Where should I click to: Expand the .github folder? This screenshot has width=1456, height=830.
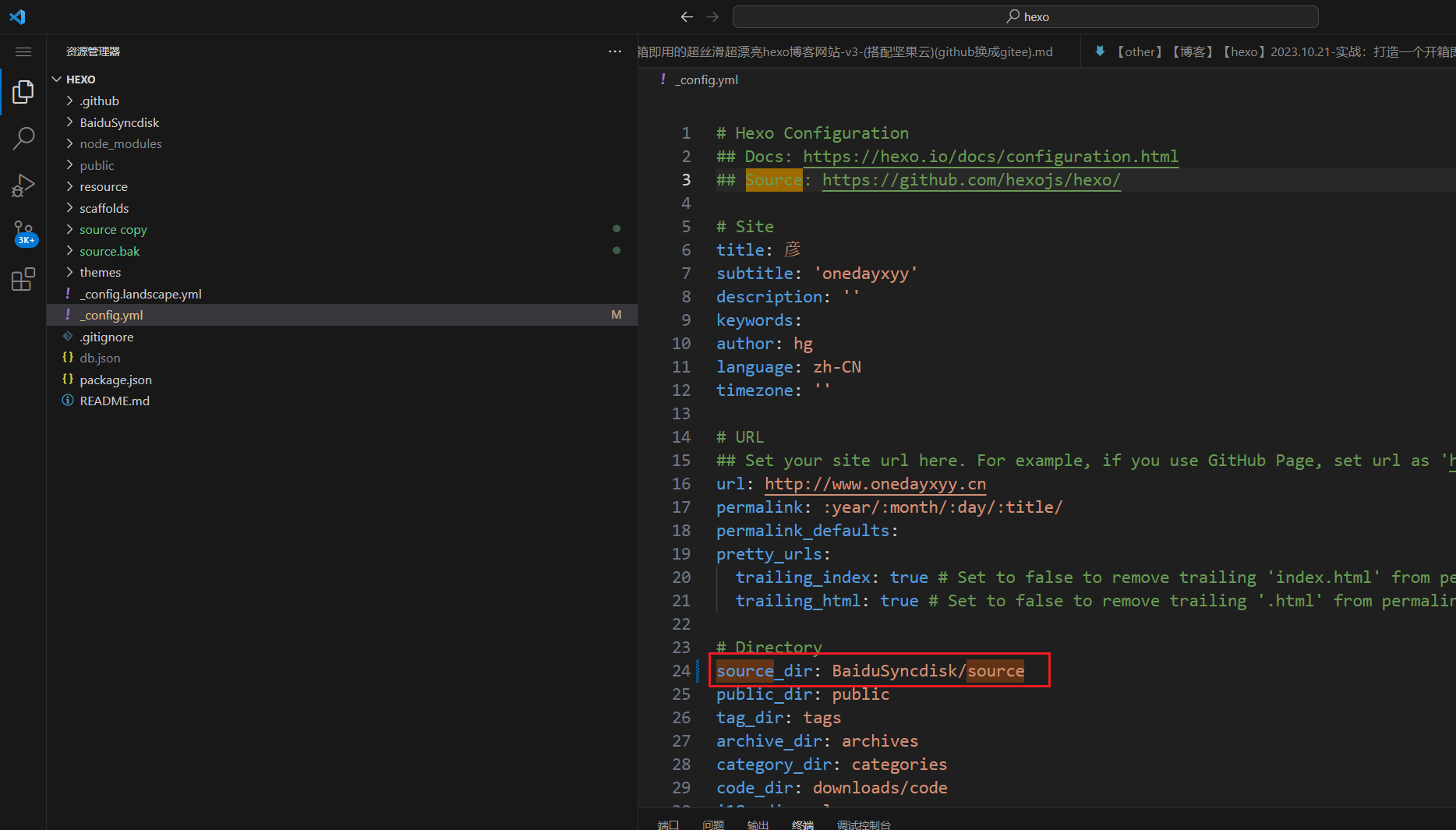(x=343, y=101)
